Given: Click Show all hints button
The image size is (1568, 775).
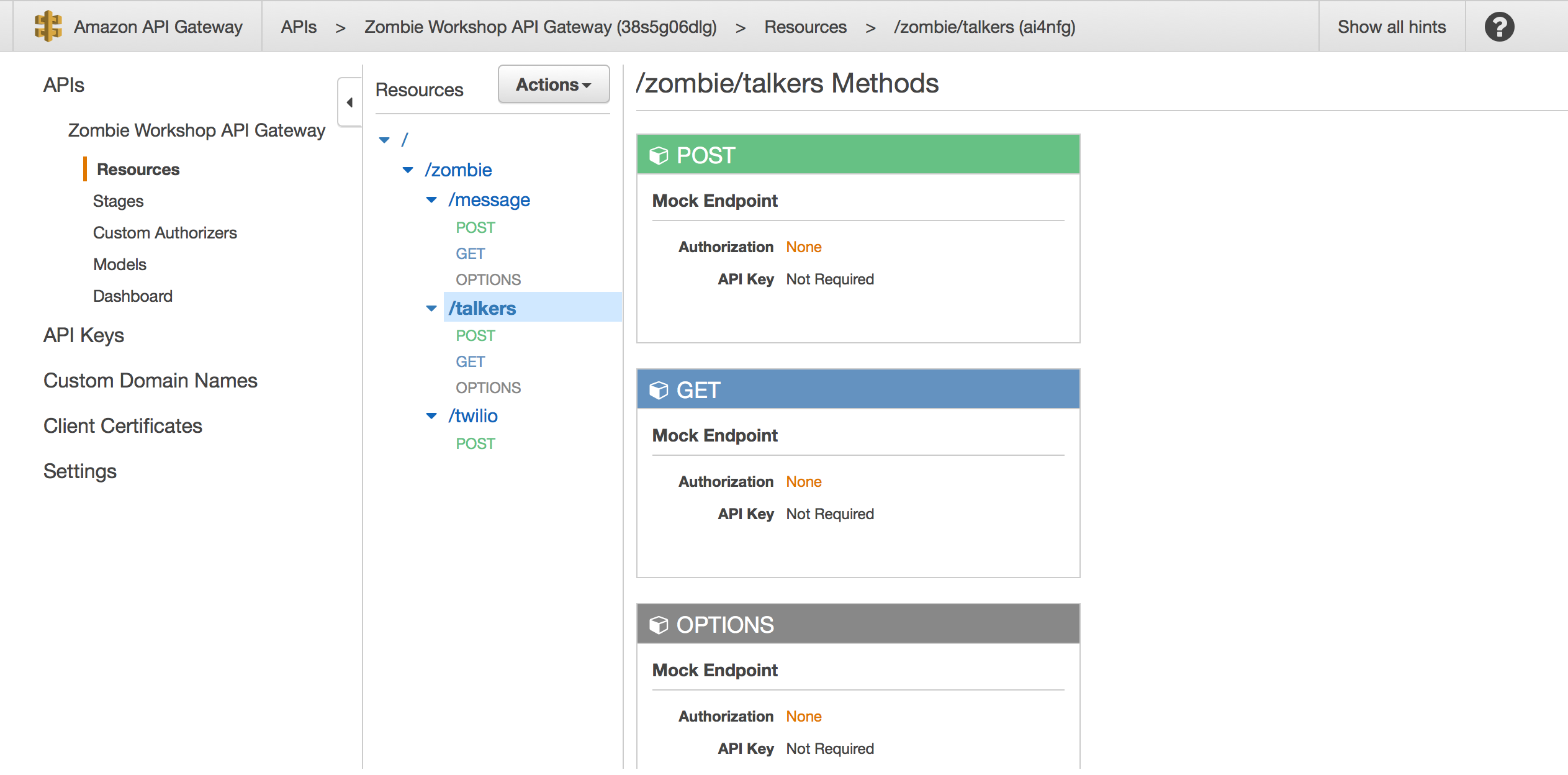Looking at the screenshot, I should [1391, 27].
